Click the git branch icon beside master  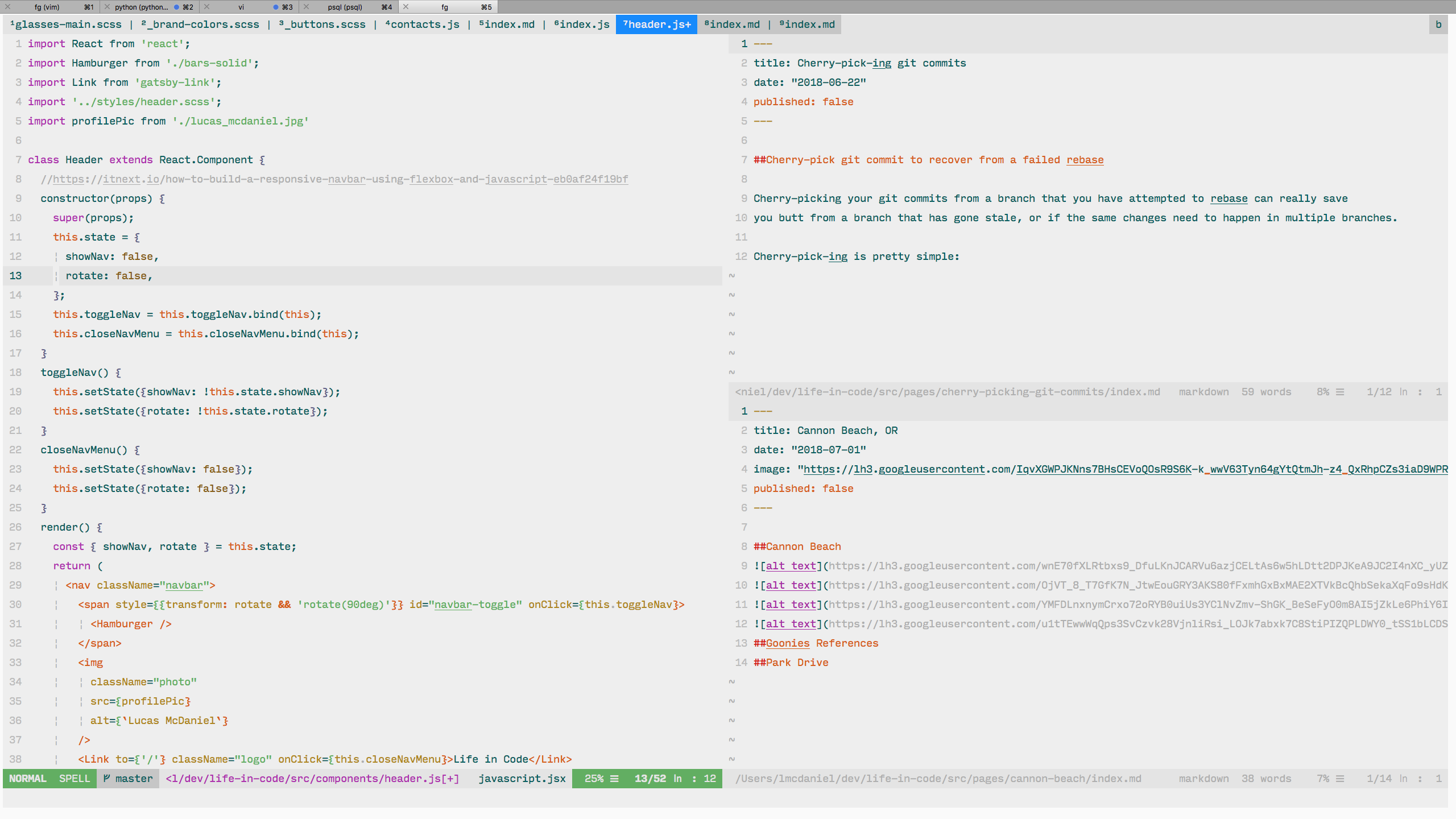[106, 778]
